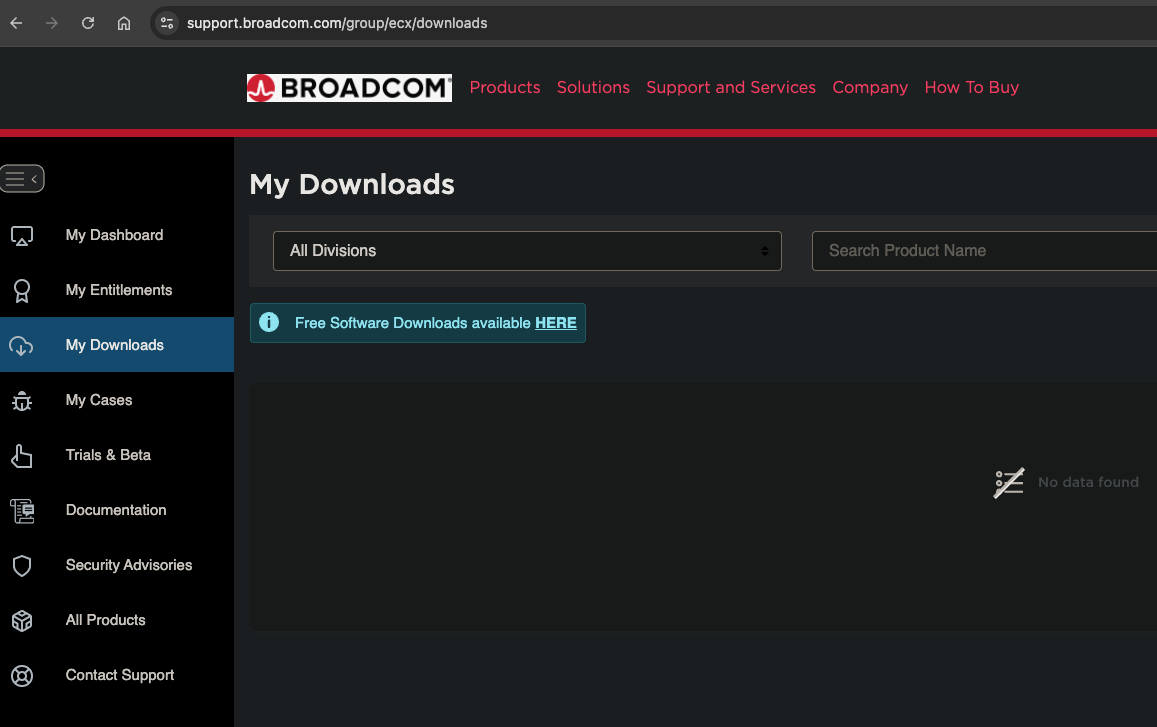Click the HERE free downloads link
This screenshot has width=1157, height=727.
click(556, 323)
